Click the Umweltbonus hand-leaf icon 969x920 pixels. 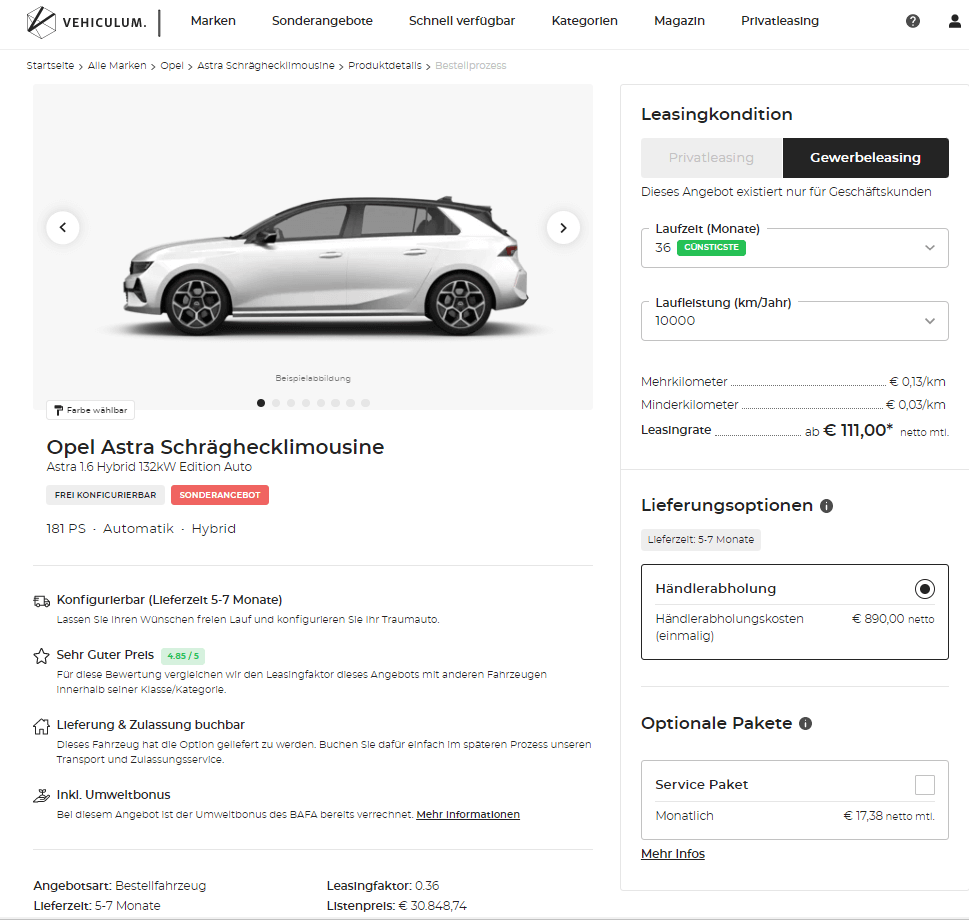tap(41, 796)
